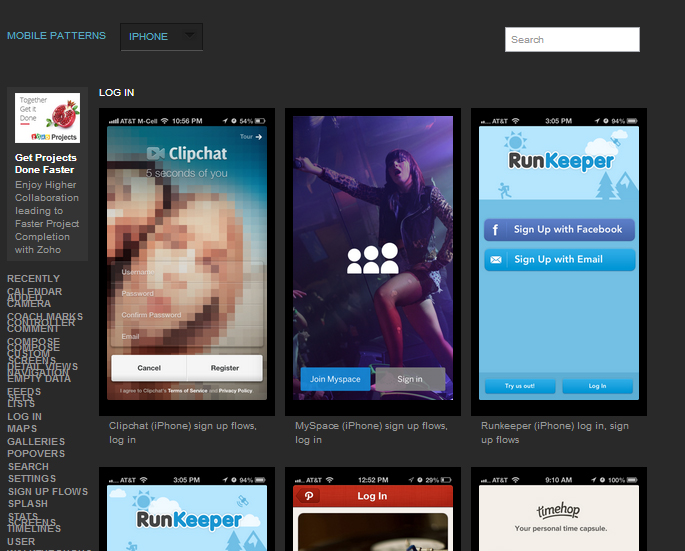Select RECENTLY ADDED category in sidebar
The width and height of the screenshot is (685, 551).
coord(33,279)
